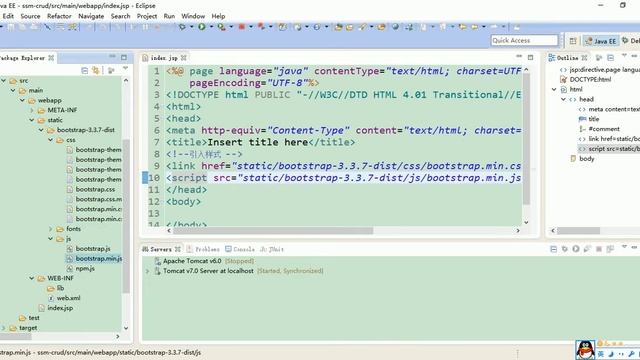The image size is (640, 360).
Task: Maximize the Package Explorer panel
Action: 124,57
